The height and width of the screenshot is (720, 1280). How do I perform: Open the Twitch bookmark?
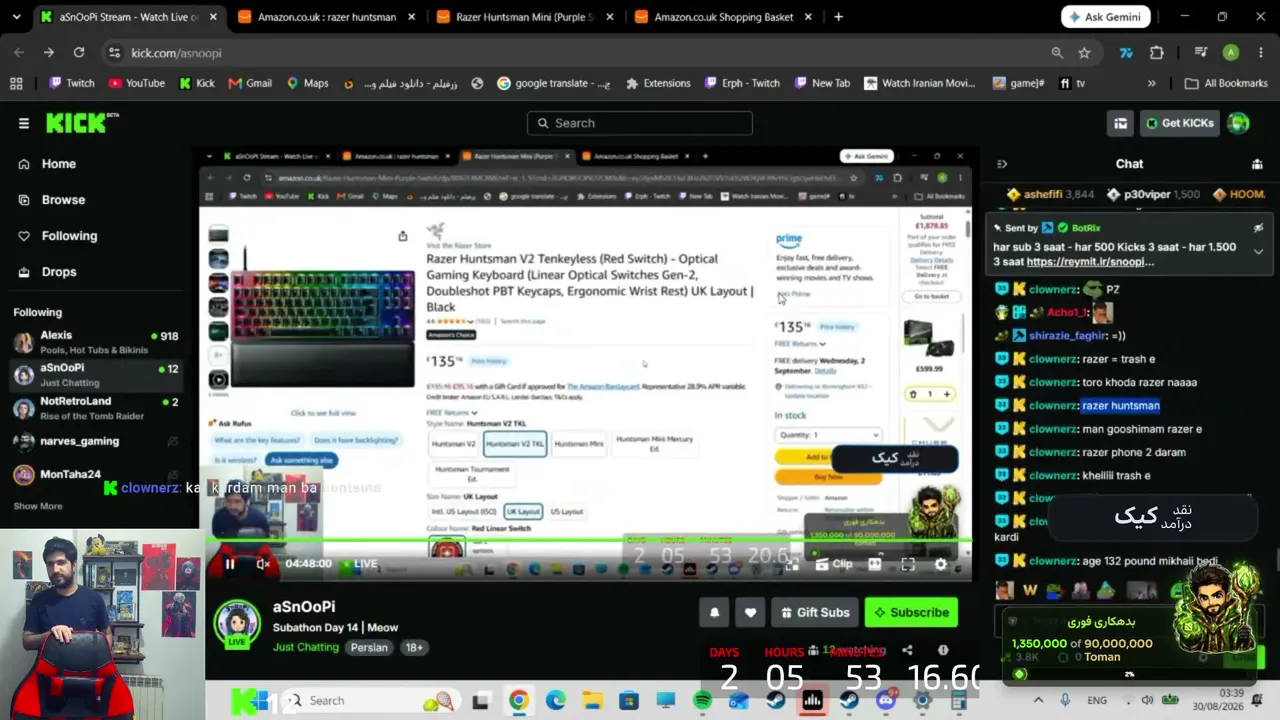pos(72,83)
